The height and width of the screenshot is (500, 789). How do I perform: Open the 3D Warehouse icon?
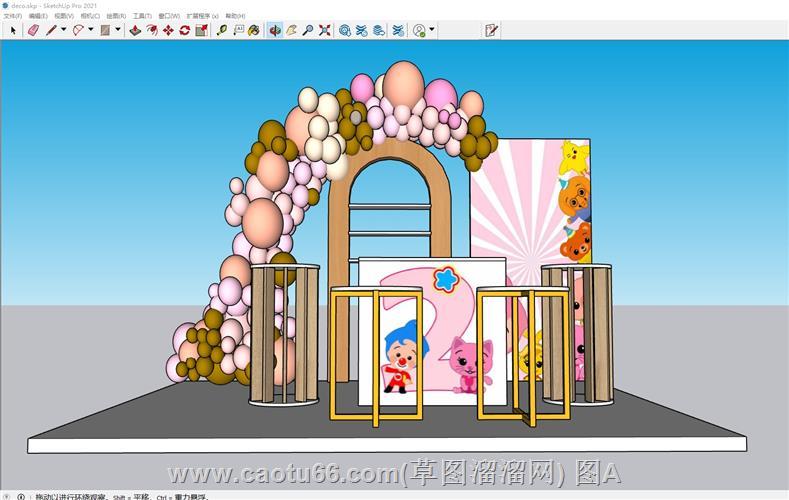(345, 31)
